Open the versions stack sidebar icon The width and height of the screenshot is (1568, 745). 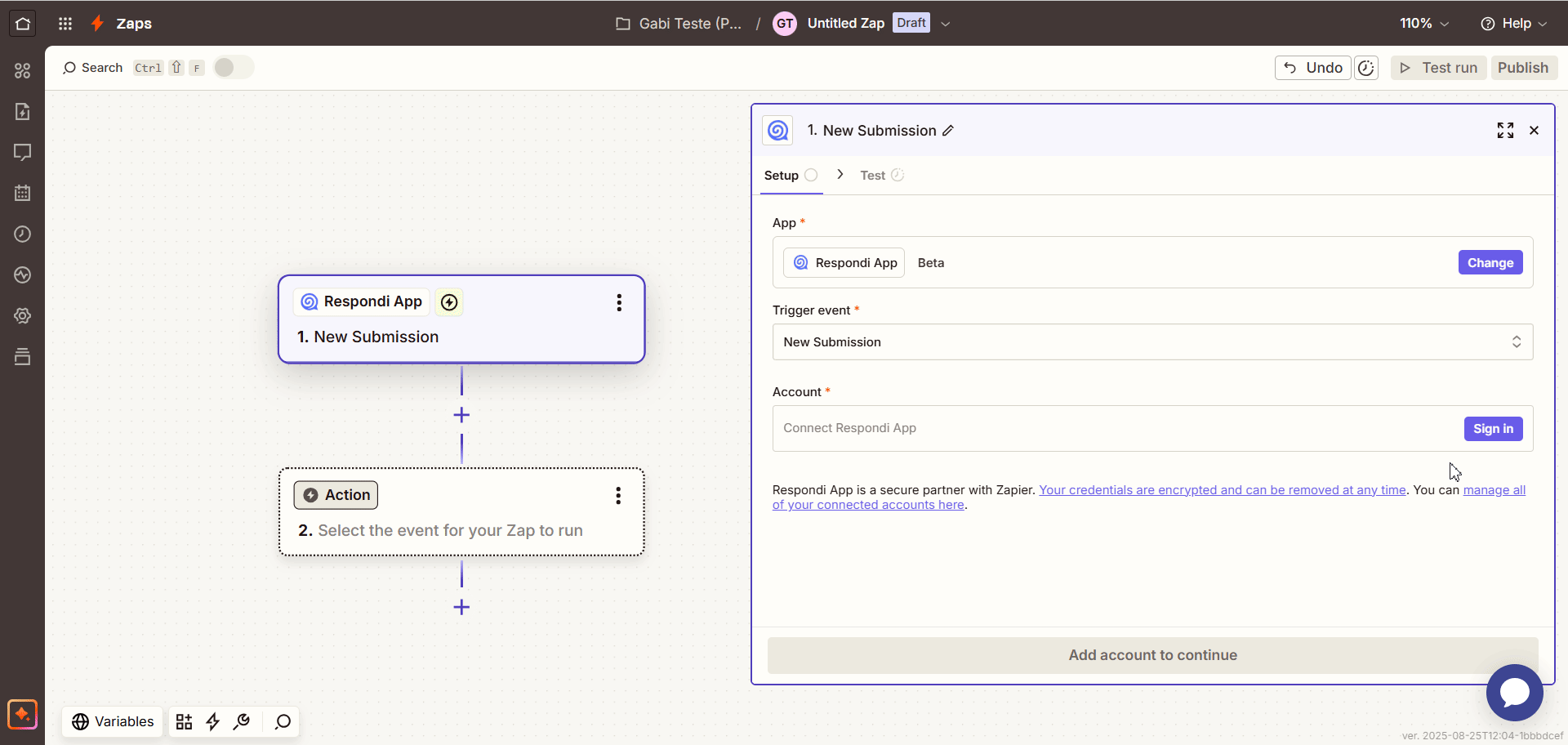[23, 357]
